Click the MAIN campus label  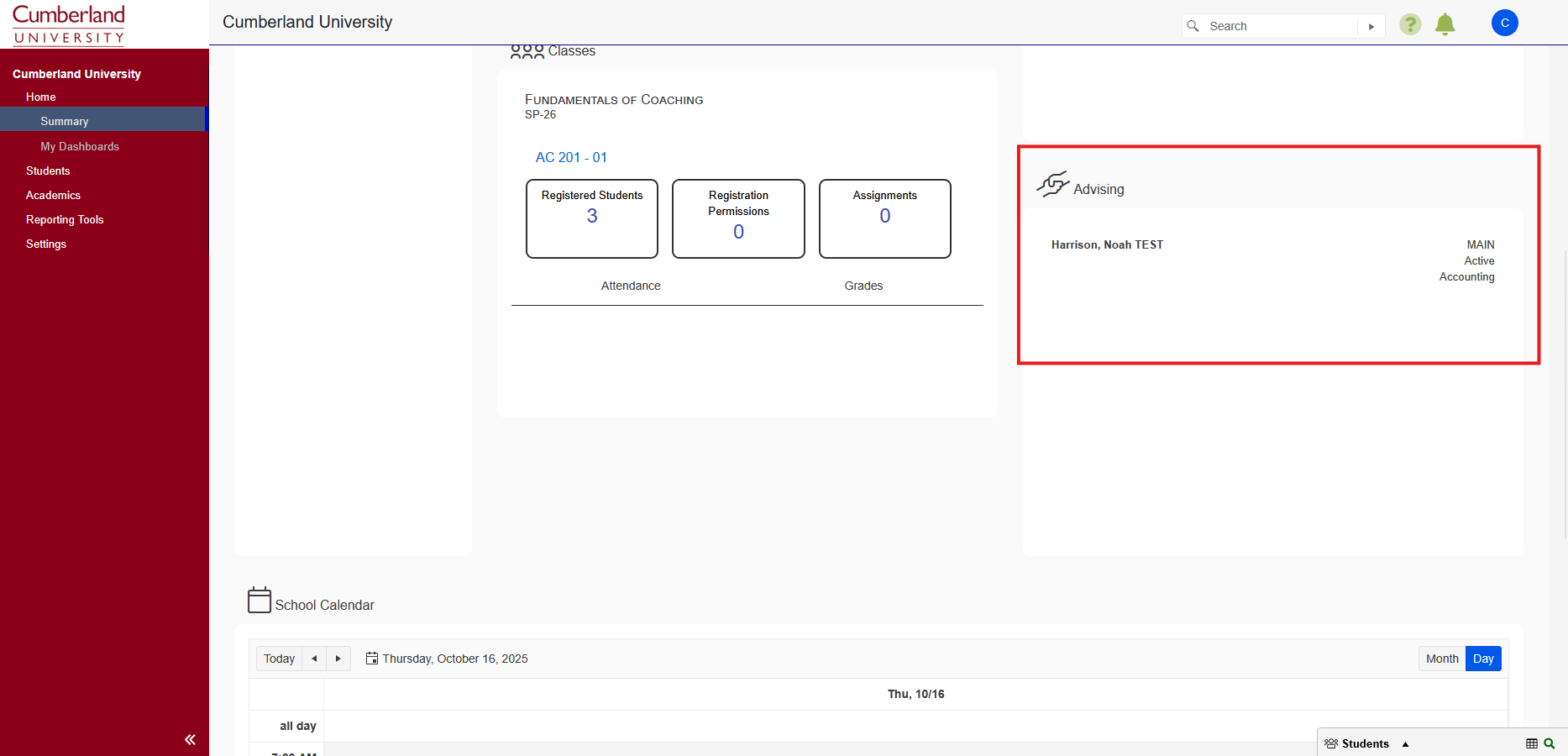point(1481,244)
